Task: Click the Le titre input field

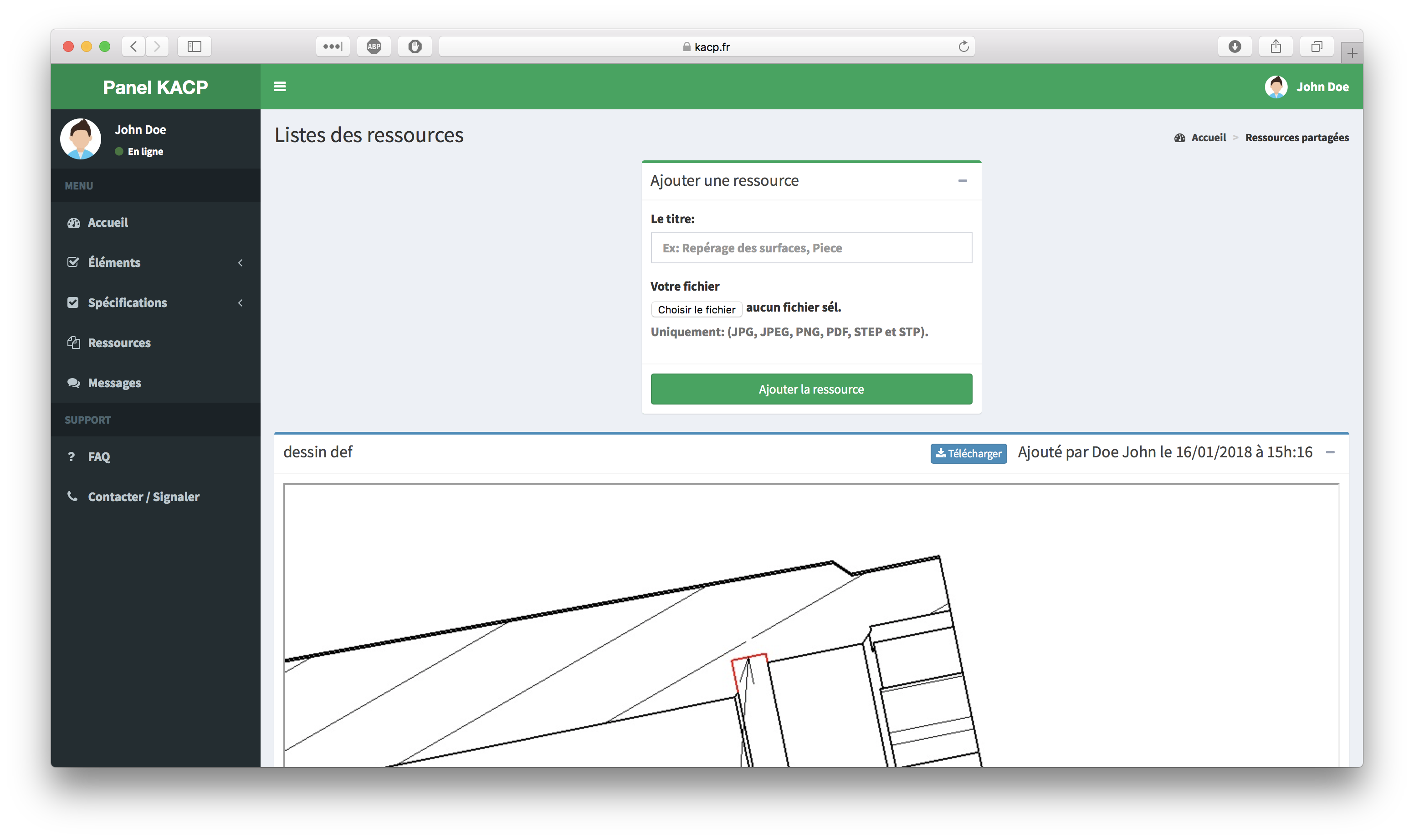Action: [810, 248]
